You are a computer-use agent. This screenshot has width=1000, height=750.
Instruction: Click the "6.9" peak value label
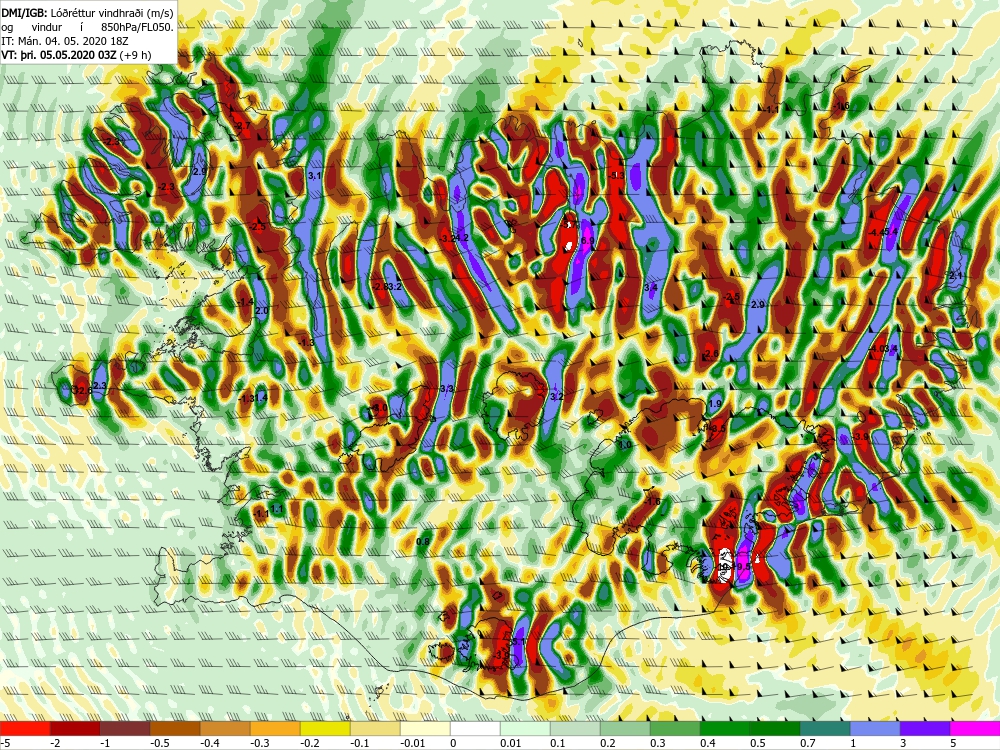587,240
